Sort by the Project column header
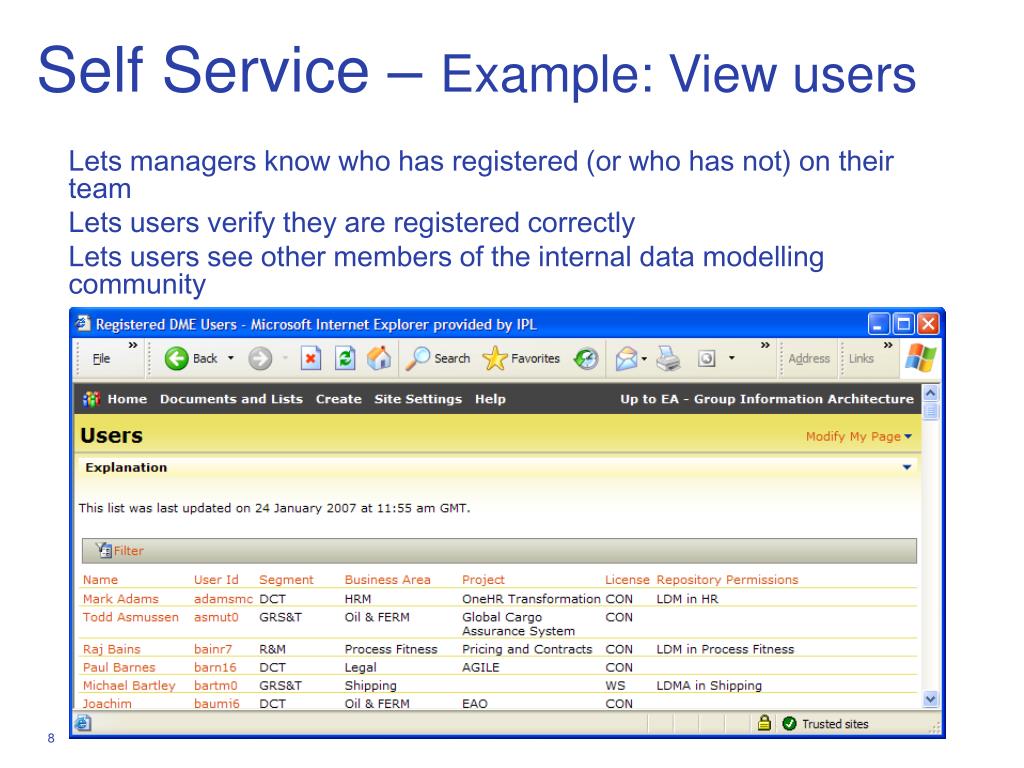This screenshot has height=768, width=1024. click(483, 580)
